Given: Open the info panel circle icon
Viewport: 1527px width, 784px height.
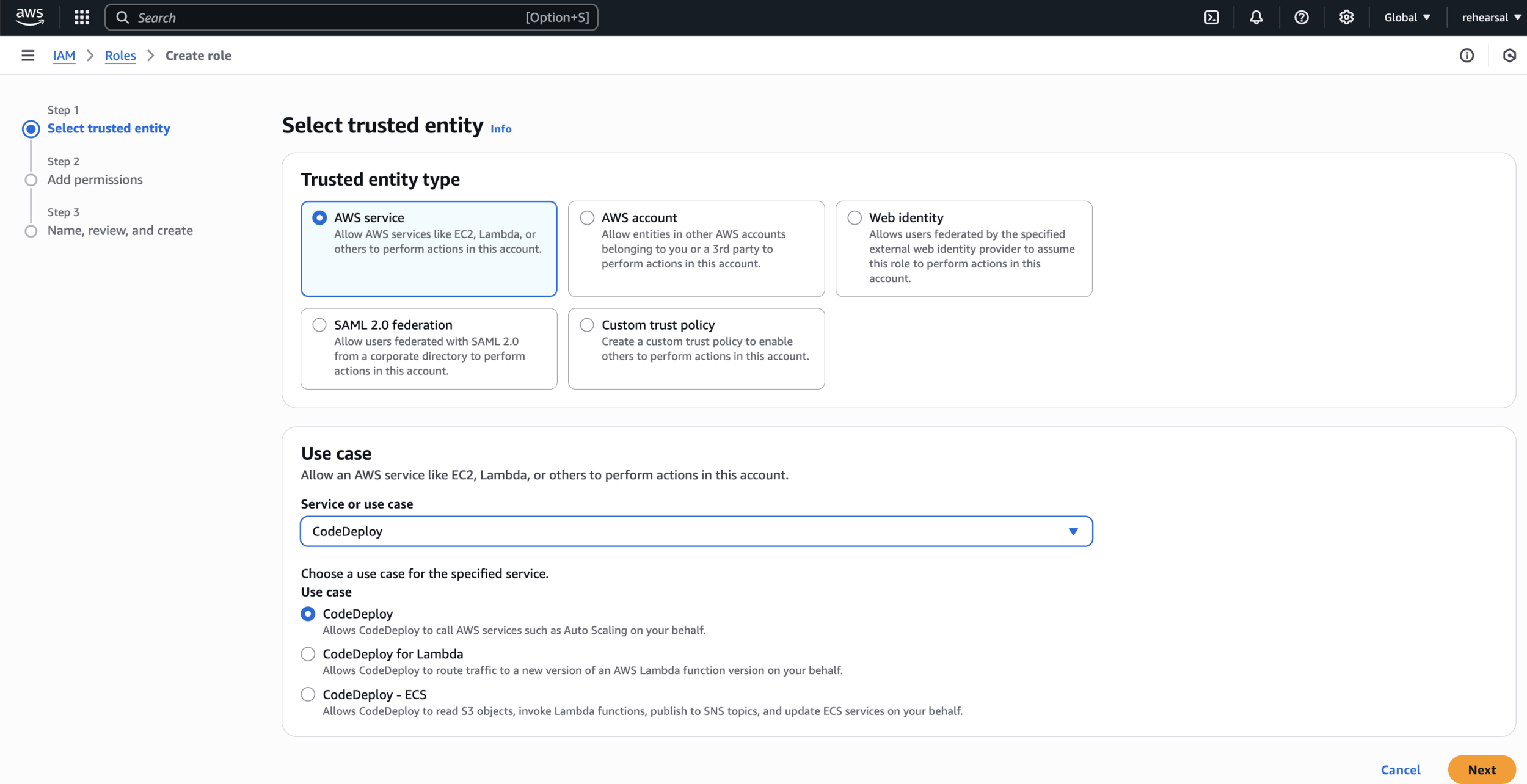Looking at the screenshot, I should tap(1467, 56).
